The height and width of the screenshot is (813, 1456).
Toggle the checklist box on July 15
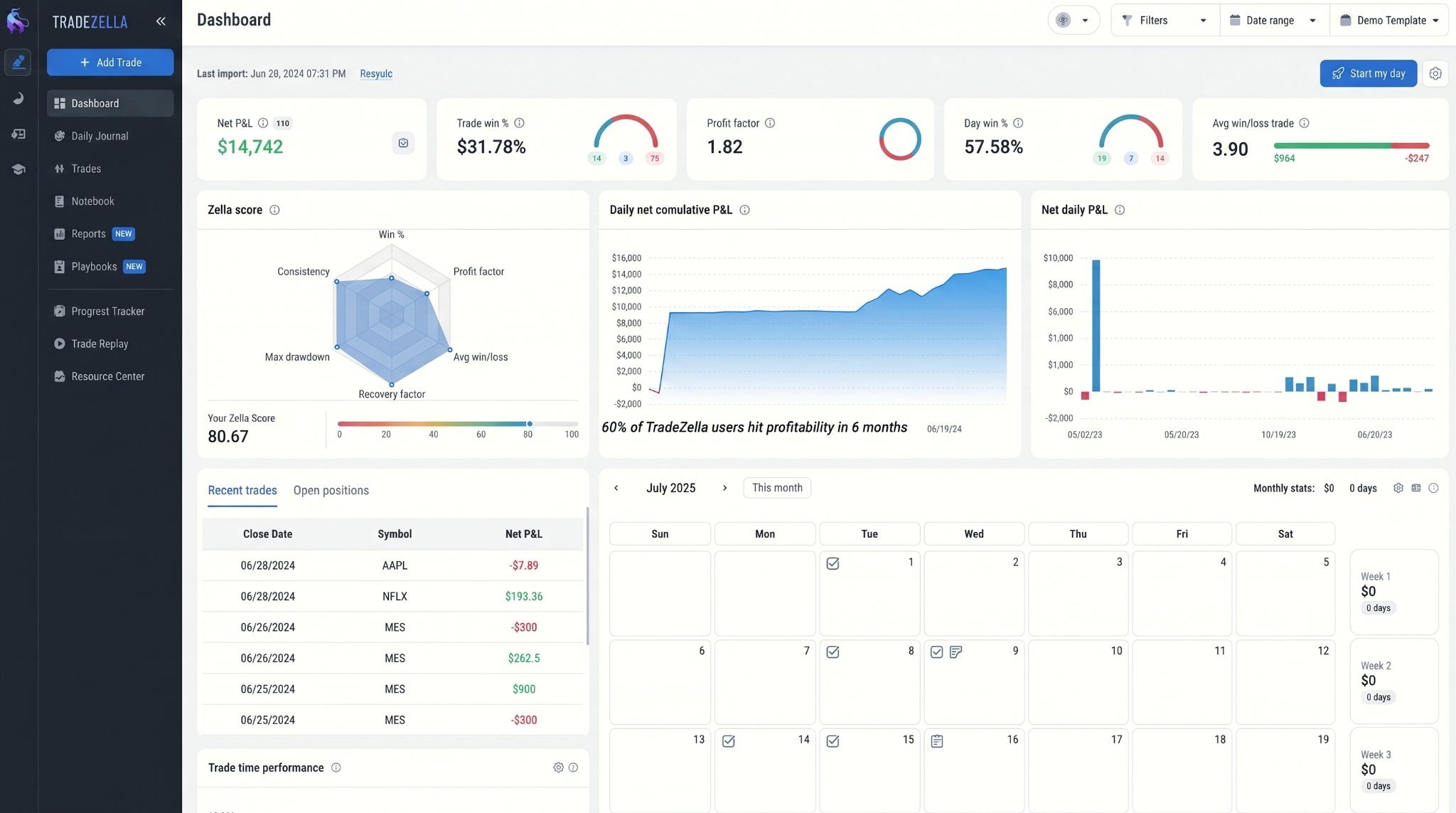[833, 741]
